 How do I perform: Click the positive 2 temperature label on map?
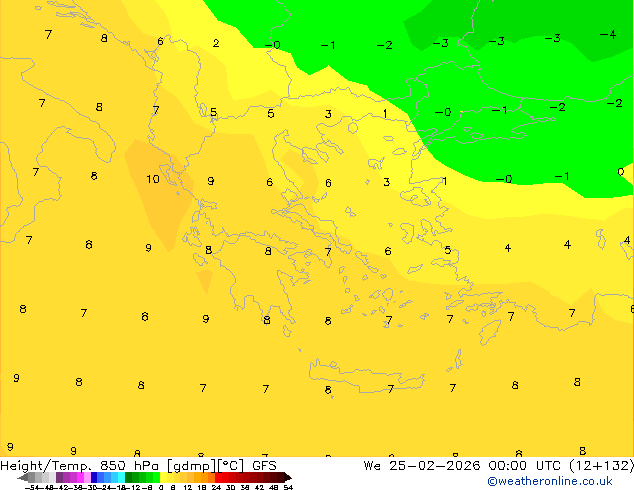click(x=216, y=43)
